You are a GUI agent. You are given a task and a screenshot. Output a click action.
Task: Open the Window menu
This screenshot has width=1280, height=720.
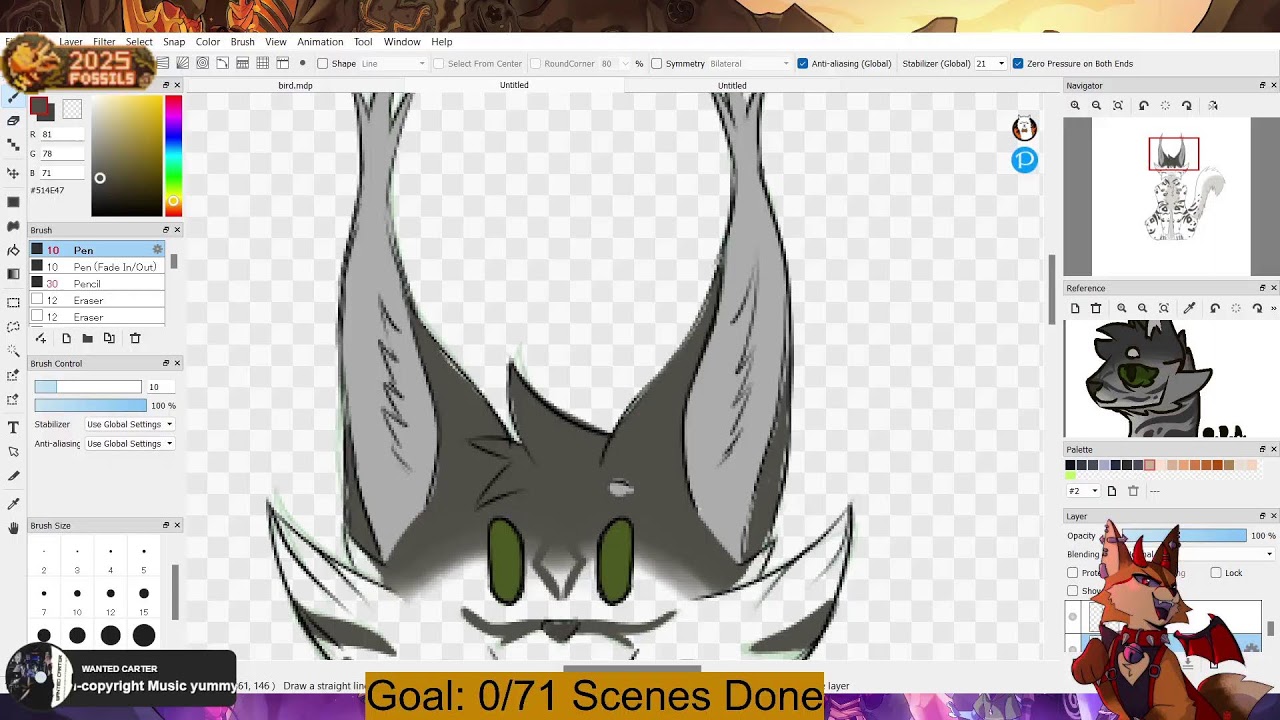click(x=402, y=42)
